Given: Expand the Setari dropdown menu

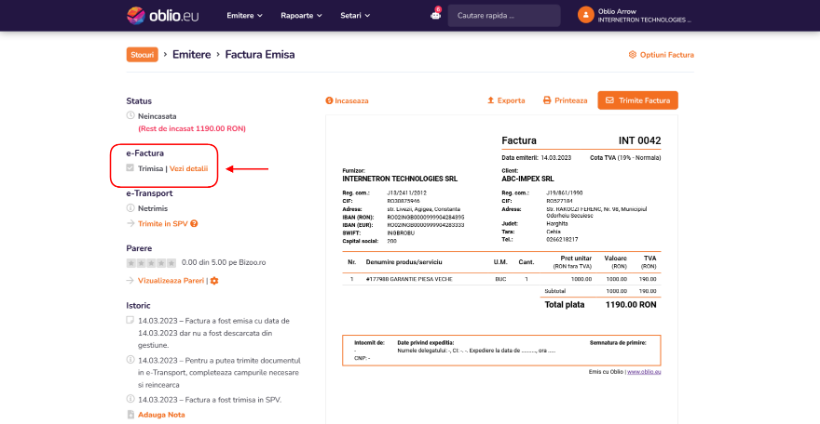Looking at the screenshot, I should coord(355,16).
